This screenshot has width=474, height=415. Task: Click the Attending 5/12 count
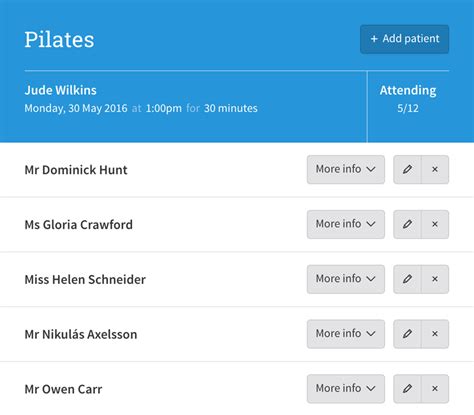408,99
